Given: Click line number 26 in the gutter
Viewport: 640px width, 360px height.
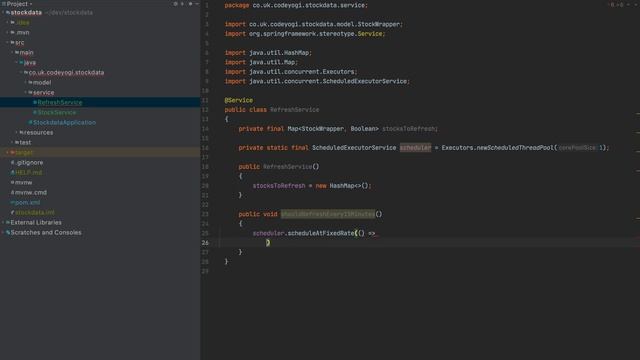Looking at the screenshot, I should [x=205, y=242].
